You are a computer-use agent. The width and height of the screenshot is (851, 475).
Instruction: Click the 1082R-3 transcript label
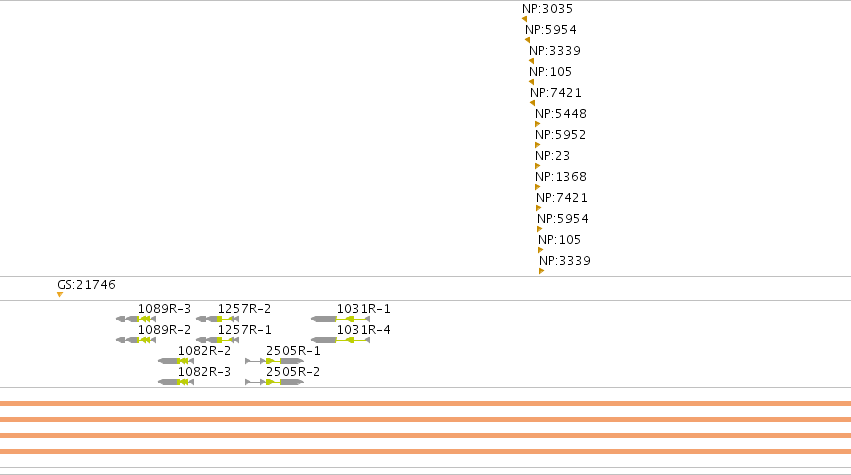205,371
